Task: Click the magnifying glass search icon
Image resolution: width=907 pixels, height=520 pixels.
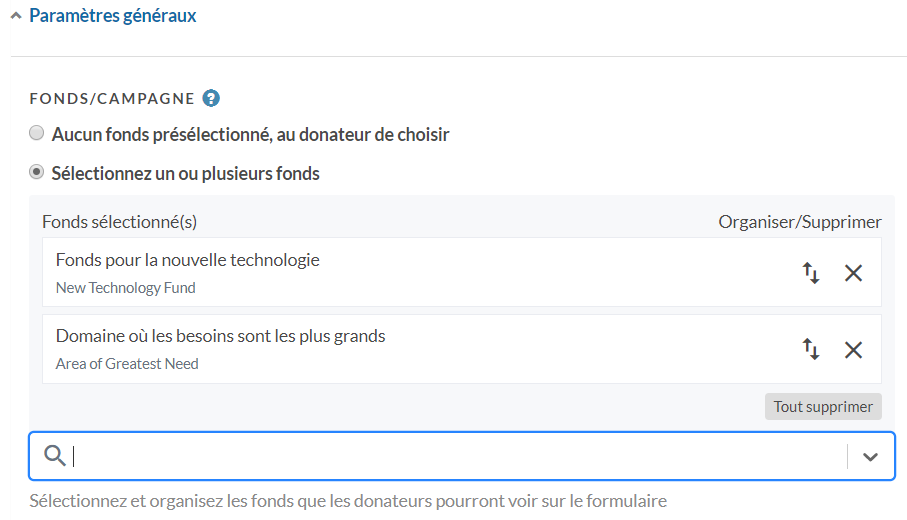Action: click(x=55, y=456)
